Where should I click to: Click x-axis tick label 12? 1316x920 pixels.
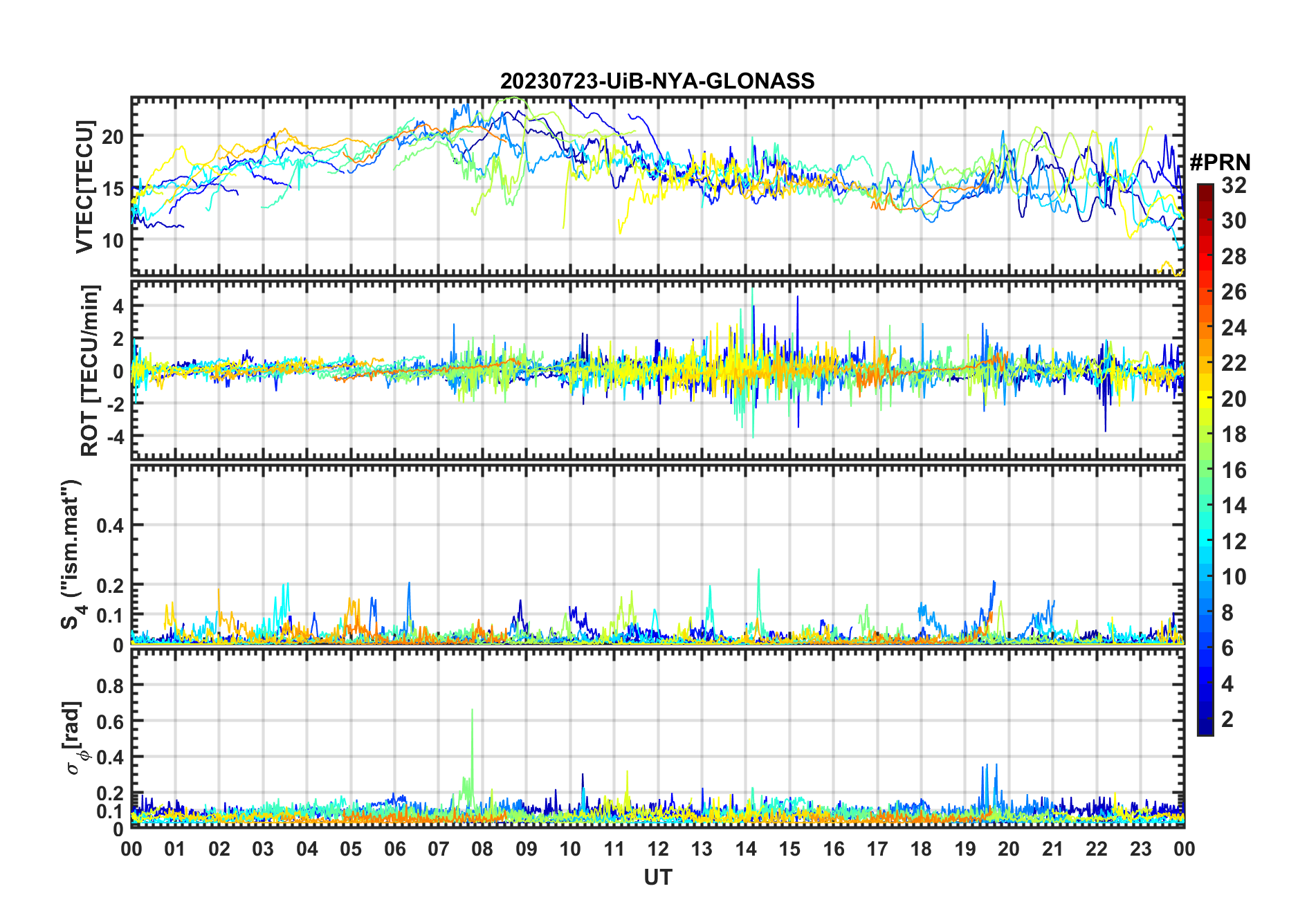point(658,849)
